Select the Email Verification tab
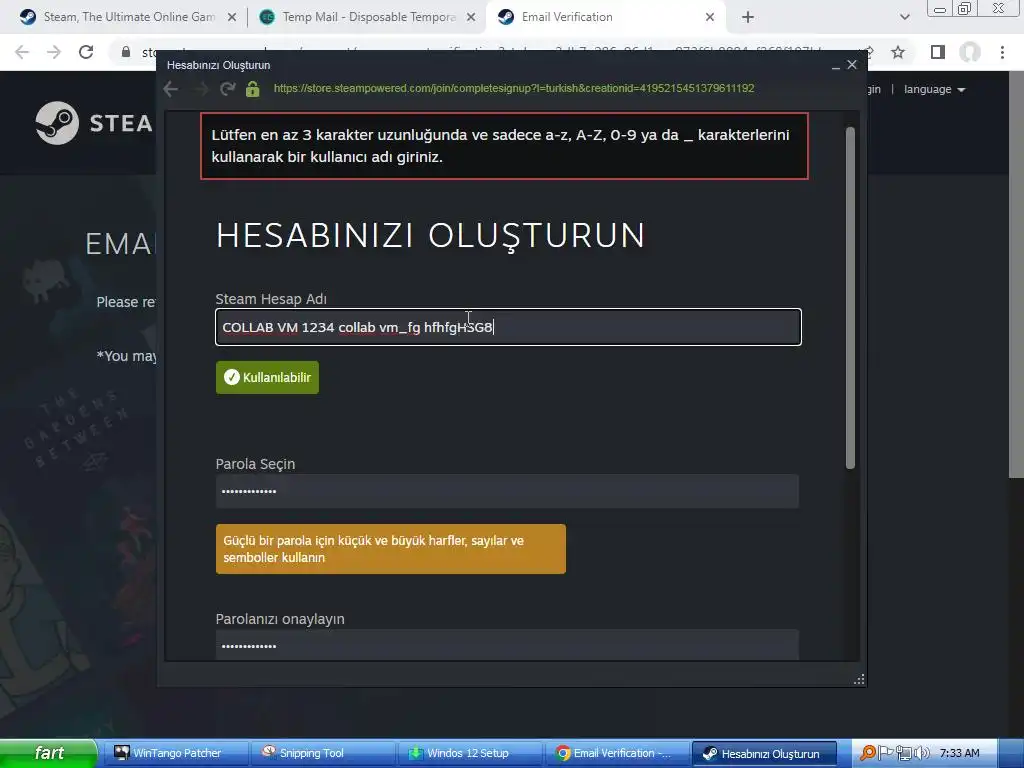 point(605,17)
